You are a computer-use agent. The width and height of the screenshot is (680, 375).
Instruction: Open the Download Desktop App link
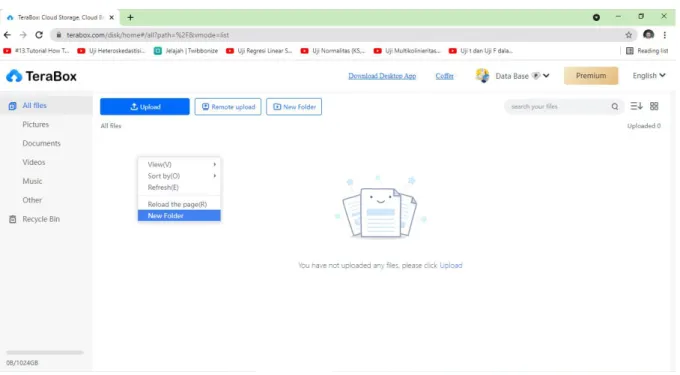coord(382,76)
